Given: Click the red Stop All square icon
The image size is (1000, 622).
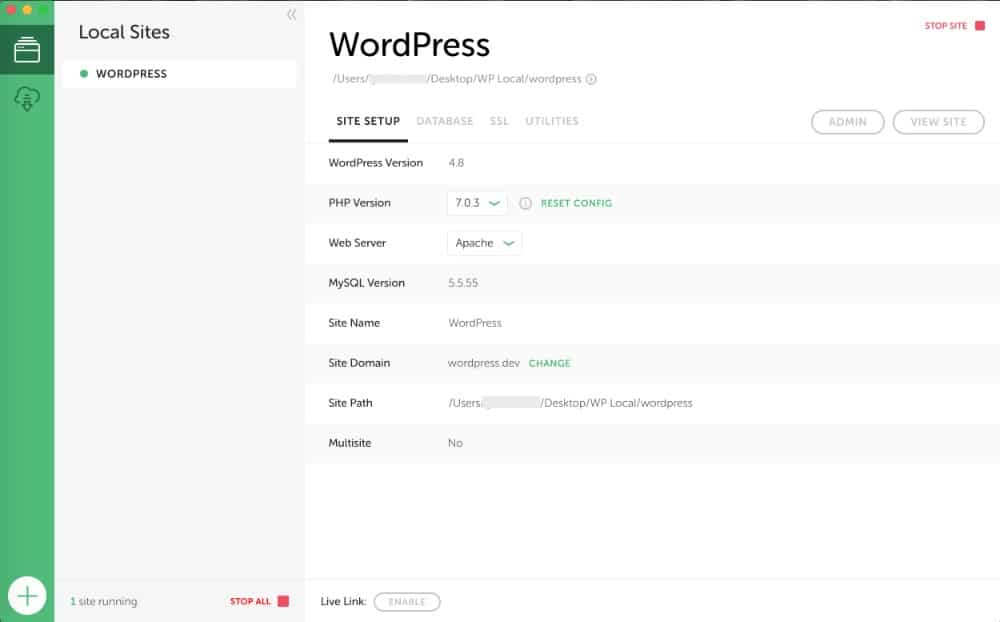Looking at the screenshot, I should click(283, 601).
